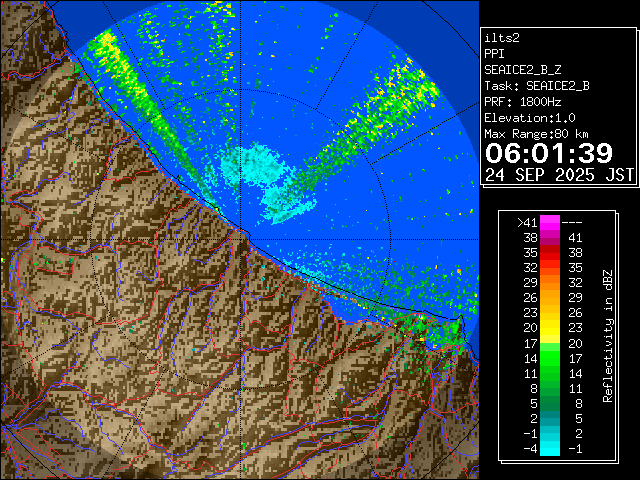Click the orange 29–32 dBZ legend color

(550, 283)
